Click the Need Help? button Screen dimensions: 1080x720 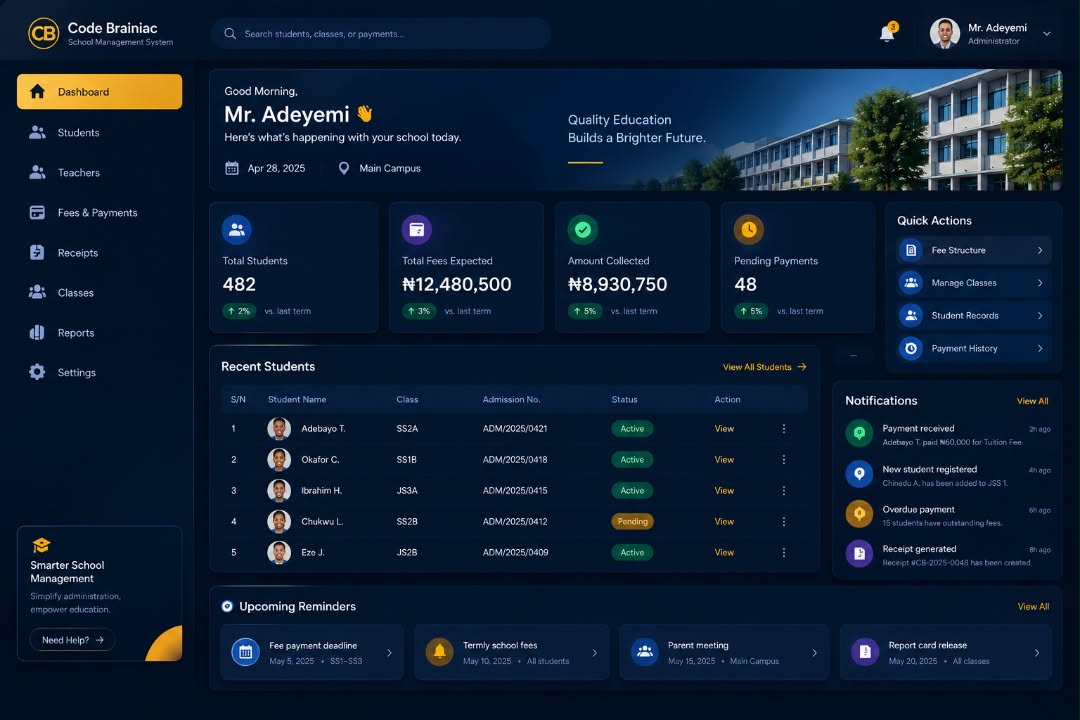[72, 640]
